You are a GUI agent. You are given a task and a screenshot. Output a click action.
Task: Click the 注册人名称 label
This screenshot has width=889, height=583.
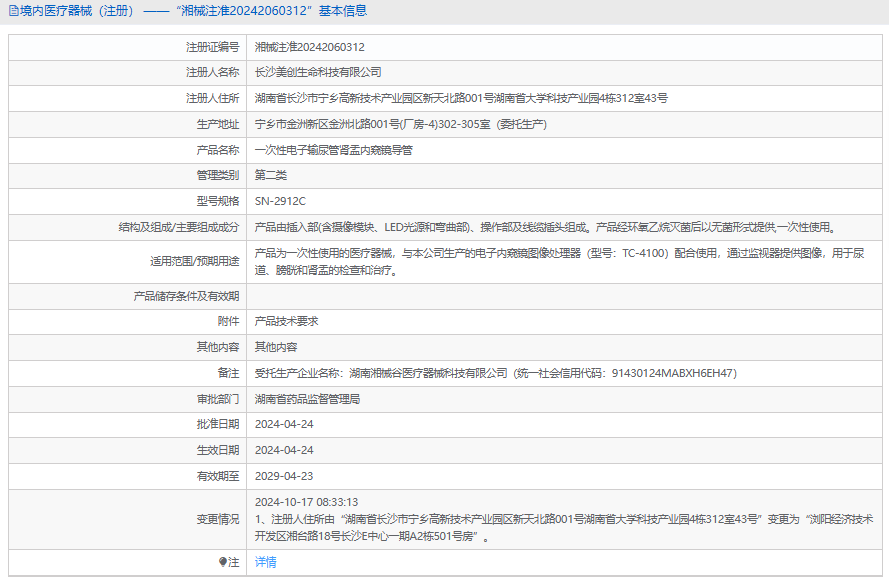click(213, 72)
